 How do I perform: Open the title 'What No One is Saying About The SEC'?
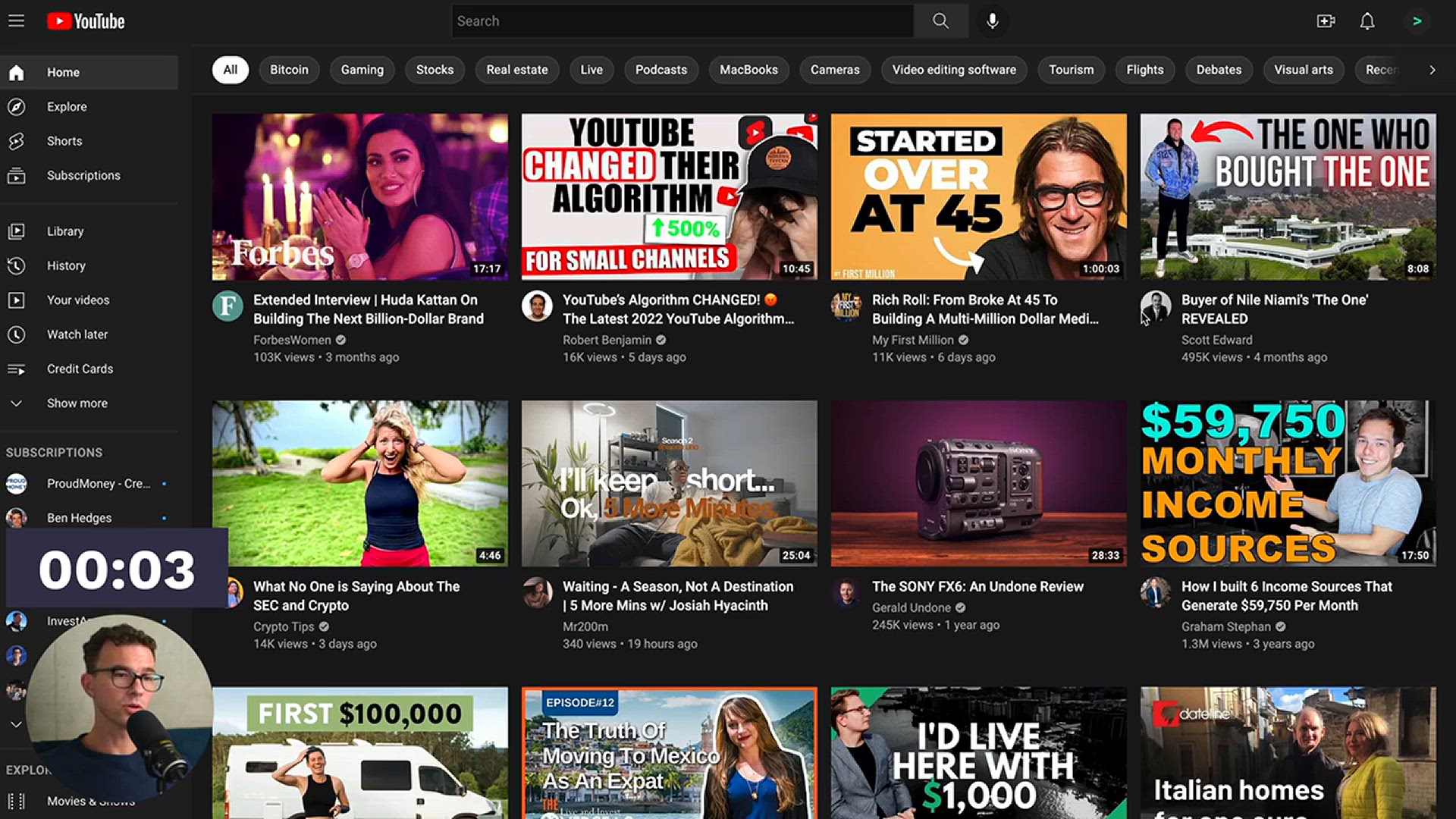coord(356,596)
